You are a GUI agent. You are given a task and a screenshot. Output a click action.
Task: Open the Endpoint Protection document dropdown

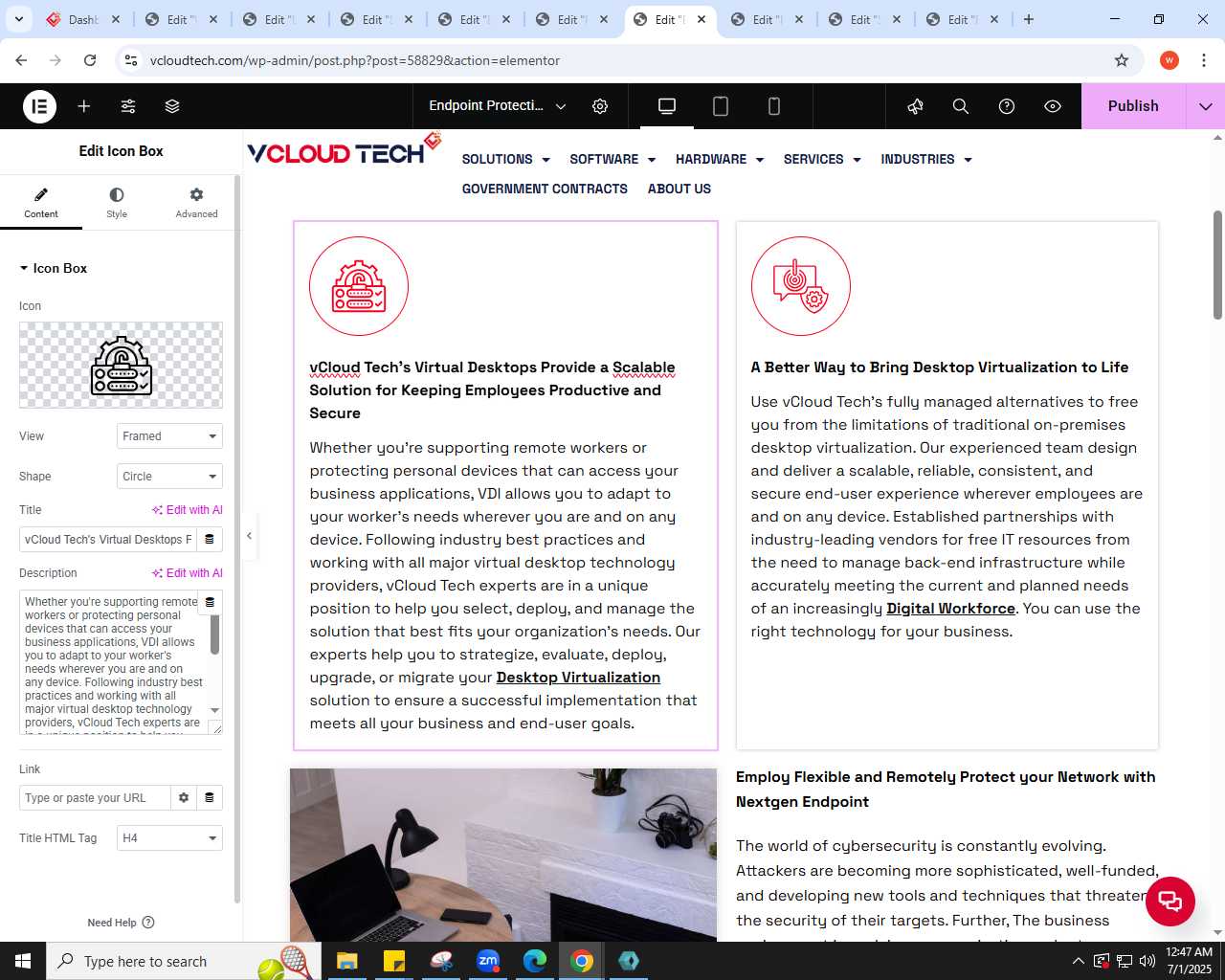497,106
